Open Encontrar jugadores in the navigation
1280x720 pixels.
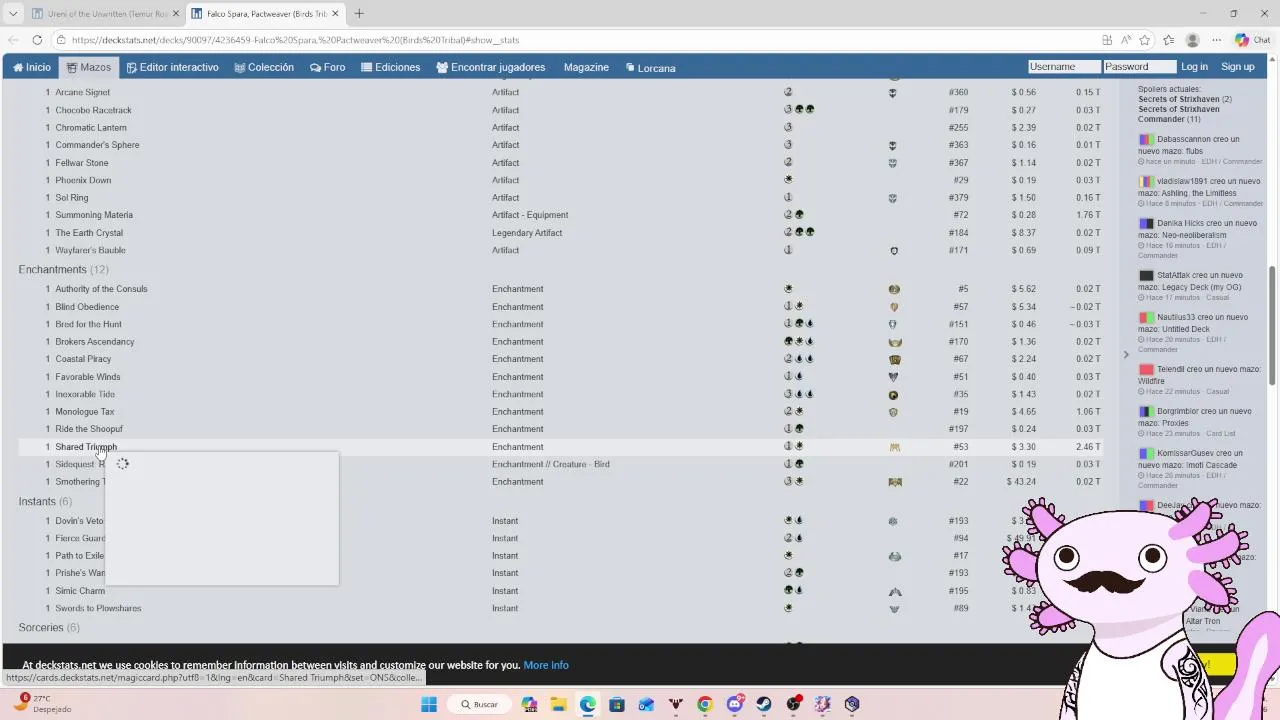click(490, 67)
